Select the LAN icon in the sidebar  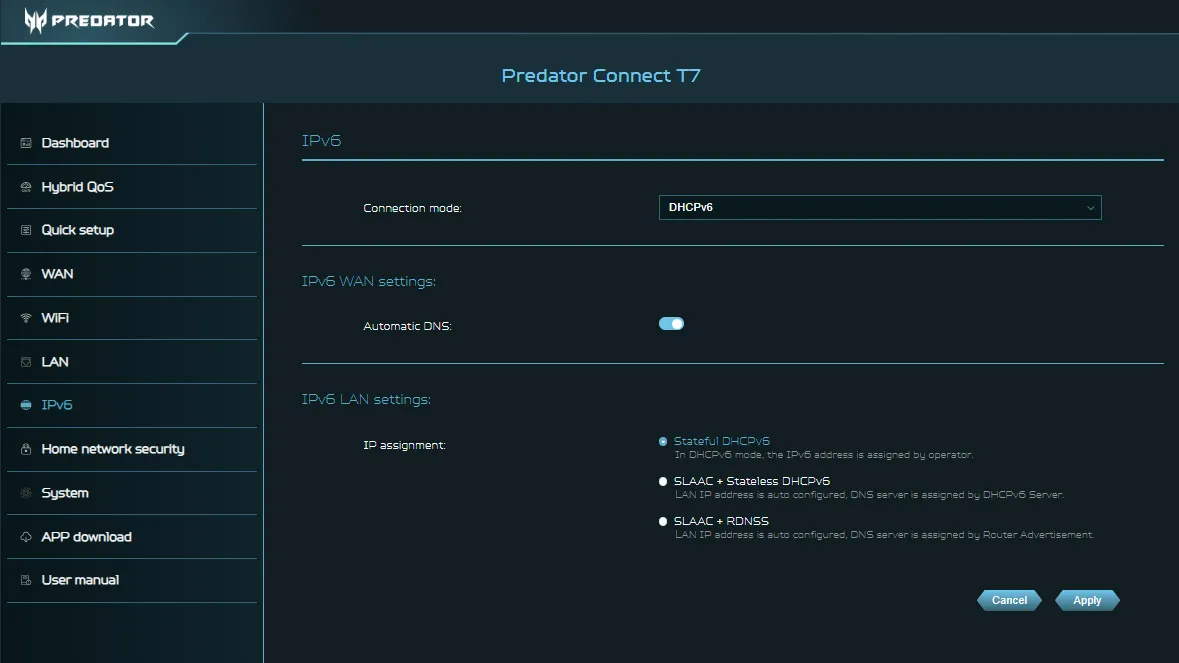(25, 362)
